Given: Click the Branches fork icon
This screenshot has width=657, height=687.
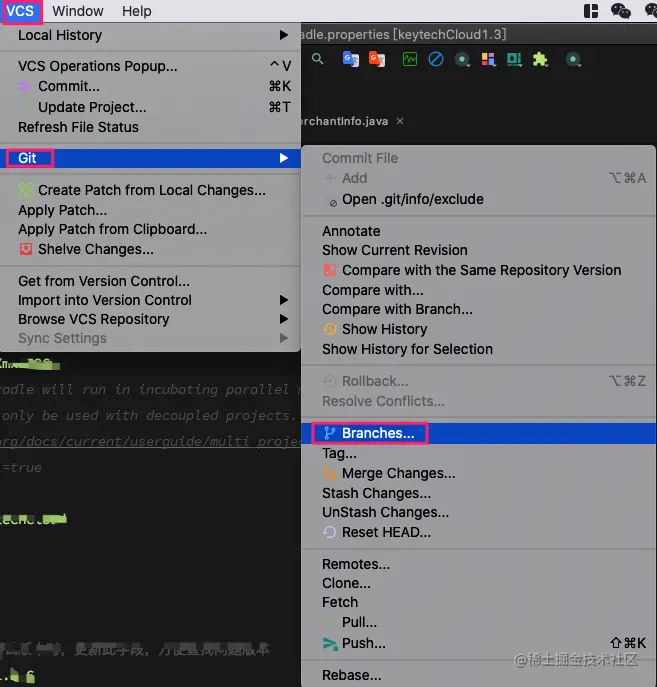Looking at the screenshot, I should click(329, 433).
